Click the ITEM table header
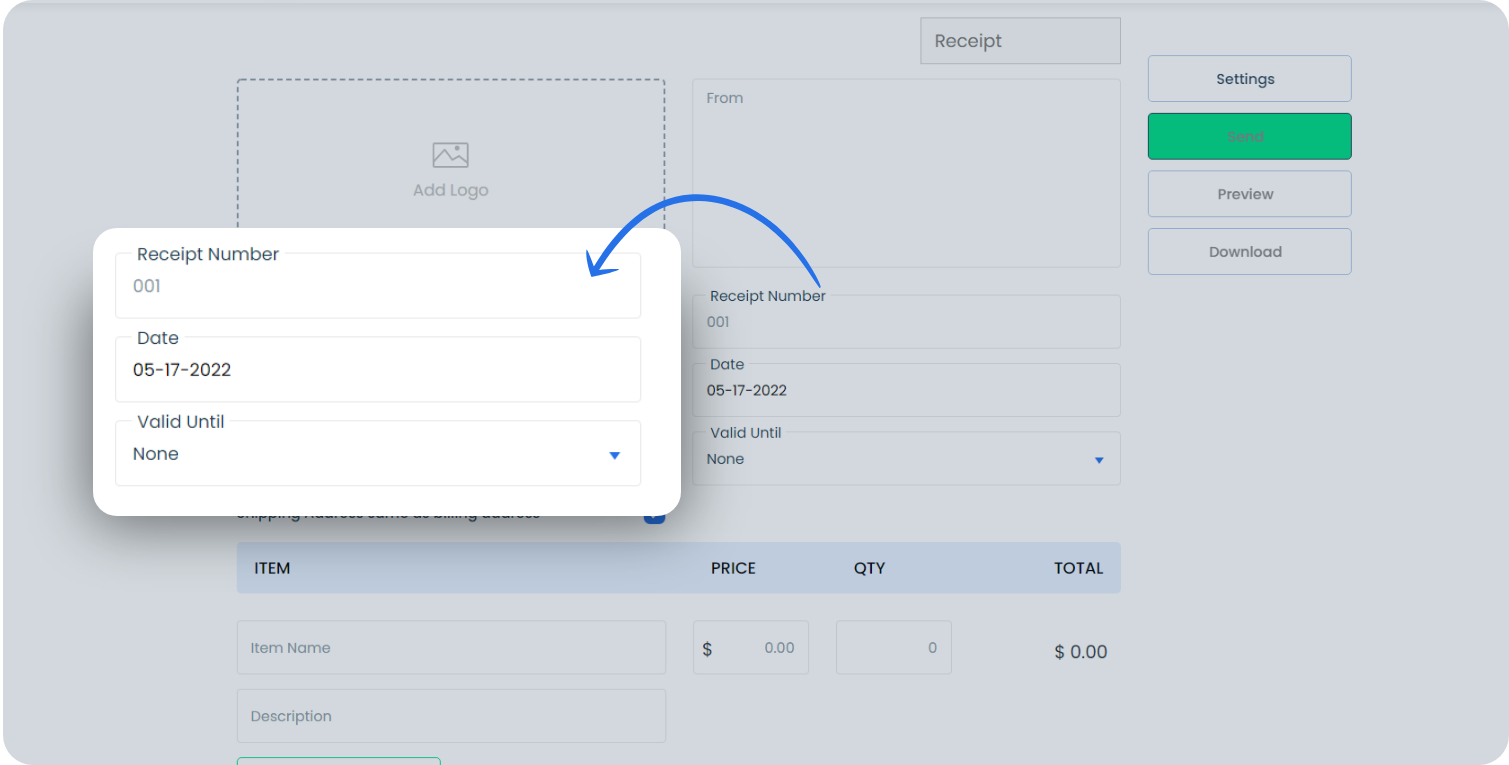Screen dimensions: 1509x765 [x=273, y=567]
